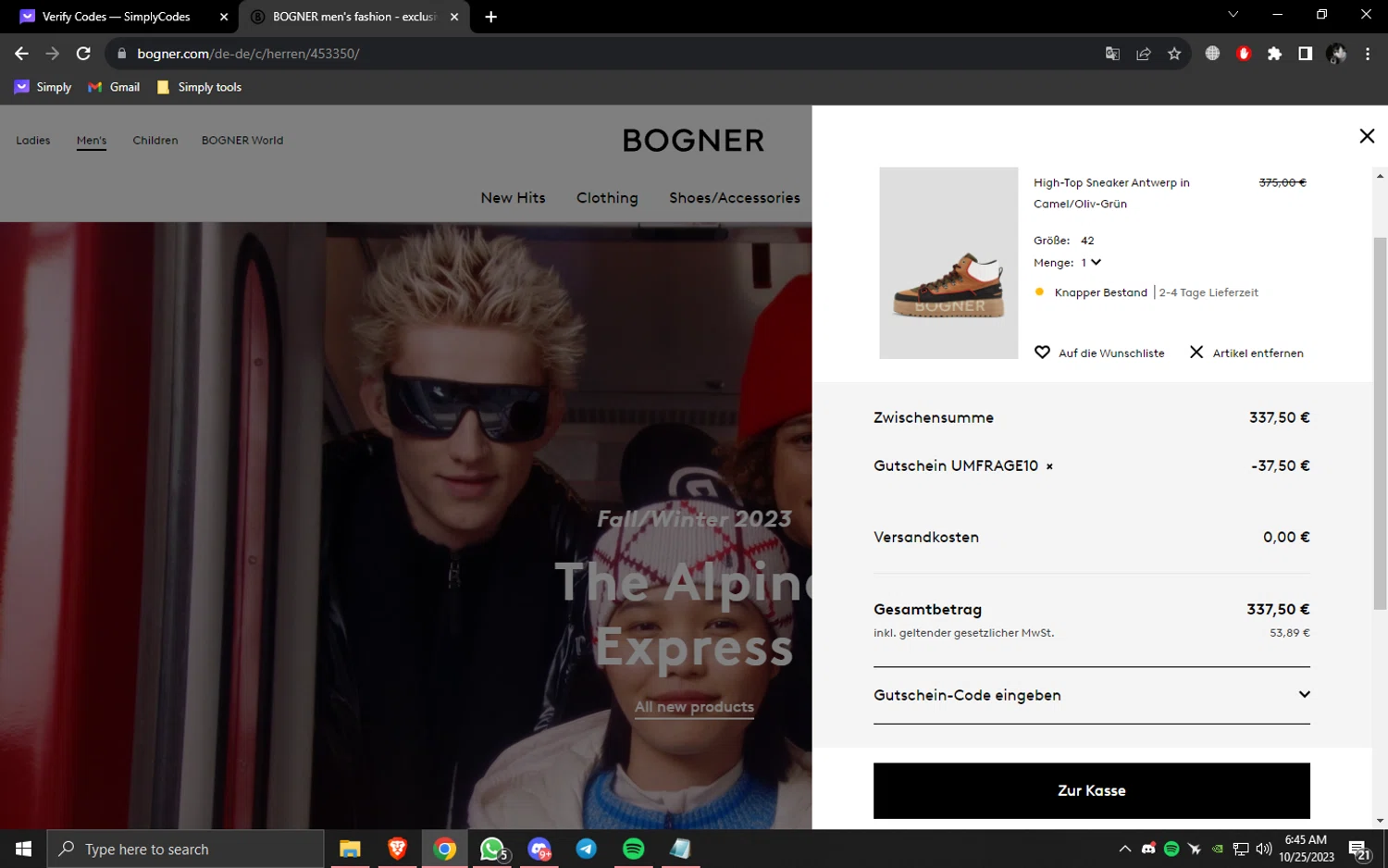Open the Shoes/Accessories menu
1388x868 pixels.
click(x=735, y=198)
